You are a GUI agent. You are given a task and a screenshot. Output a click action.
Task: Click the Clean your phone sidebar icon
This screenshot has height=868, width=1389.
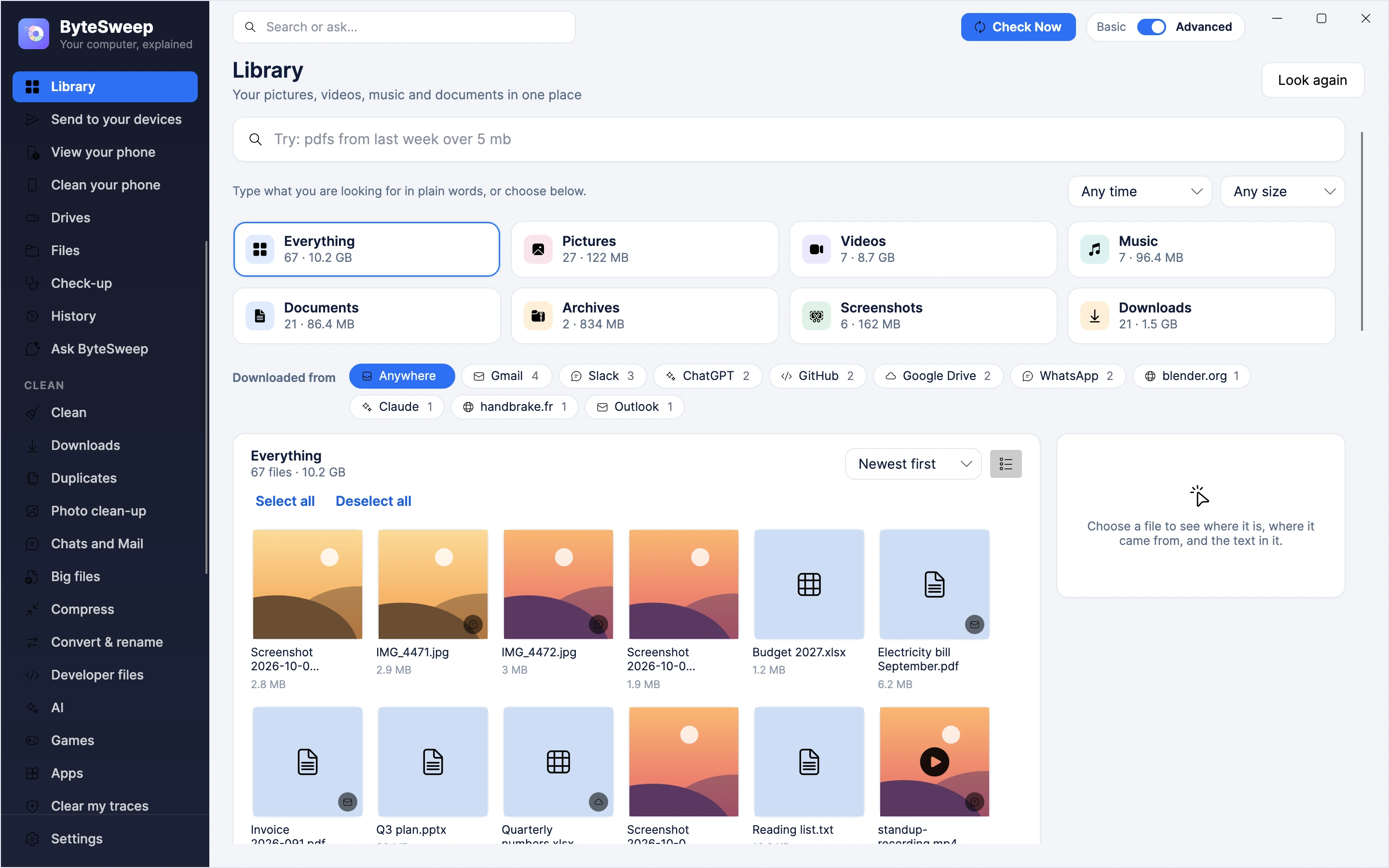(x=32, y=185)
